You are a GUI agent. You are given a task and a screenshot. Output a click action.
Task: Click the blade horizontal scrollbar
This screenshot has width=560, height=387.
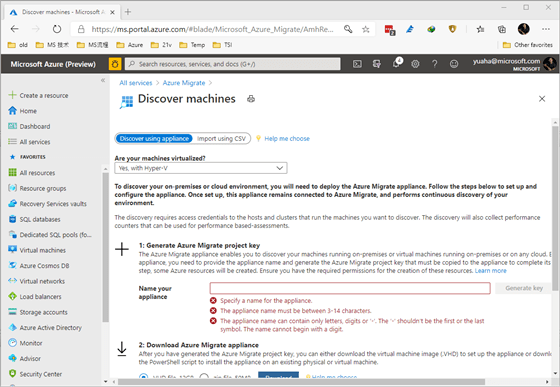(x=302, y=382)
